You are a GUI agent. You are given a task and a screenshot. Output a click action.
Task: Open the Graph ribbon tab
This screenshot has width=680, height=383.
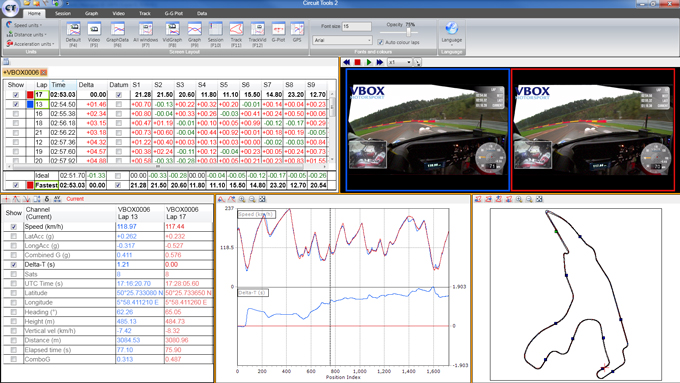92,13
